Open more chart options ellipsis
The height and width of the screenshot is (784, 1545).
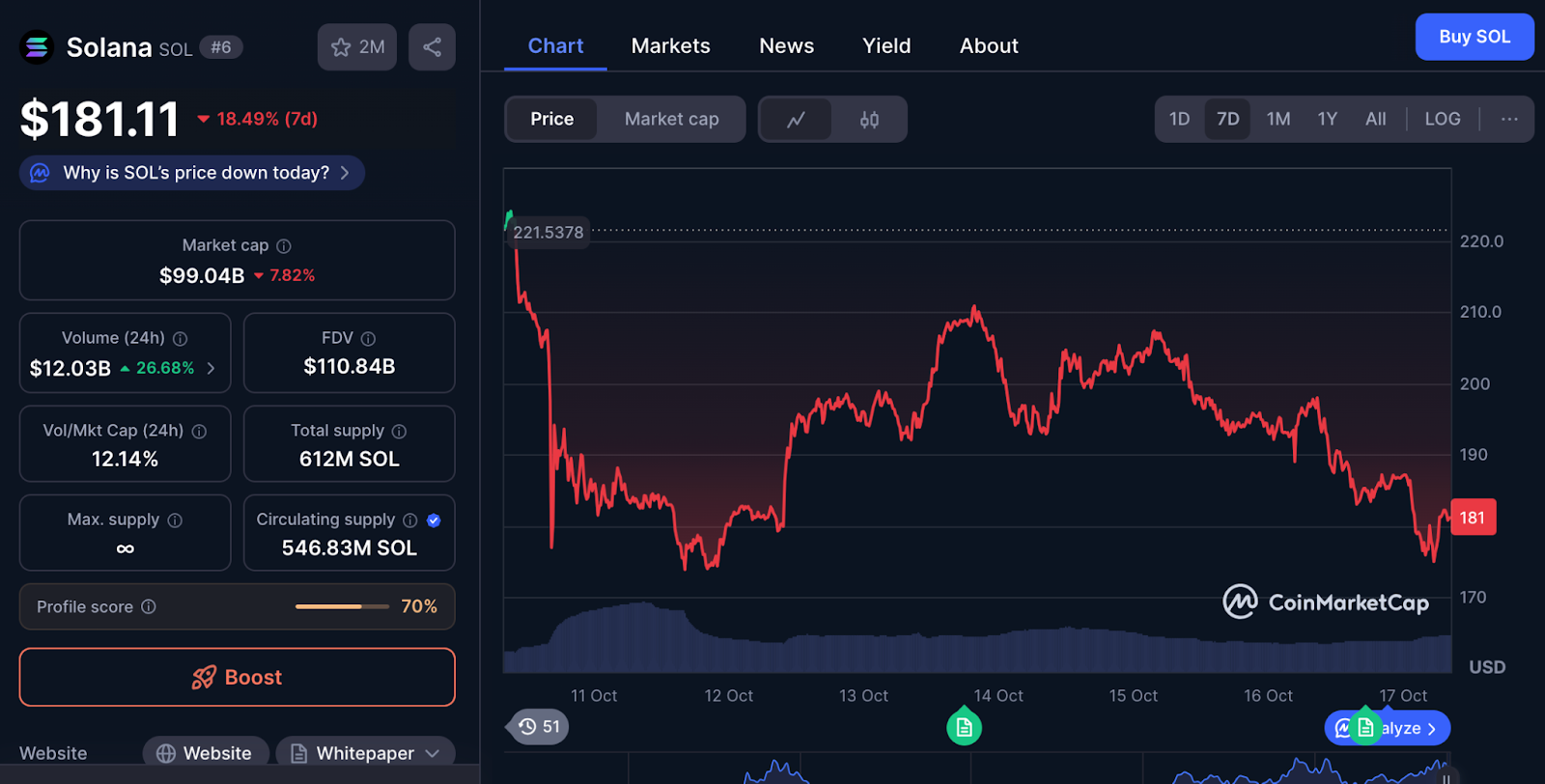click(x=1508, y=120)
